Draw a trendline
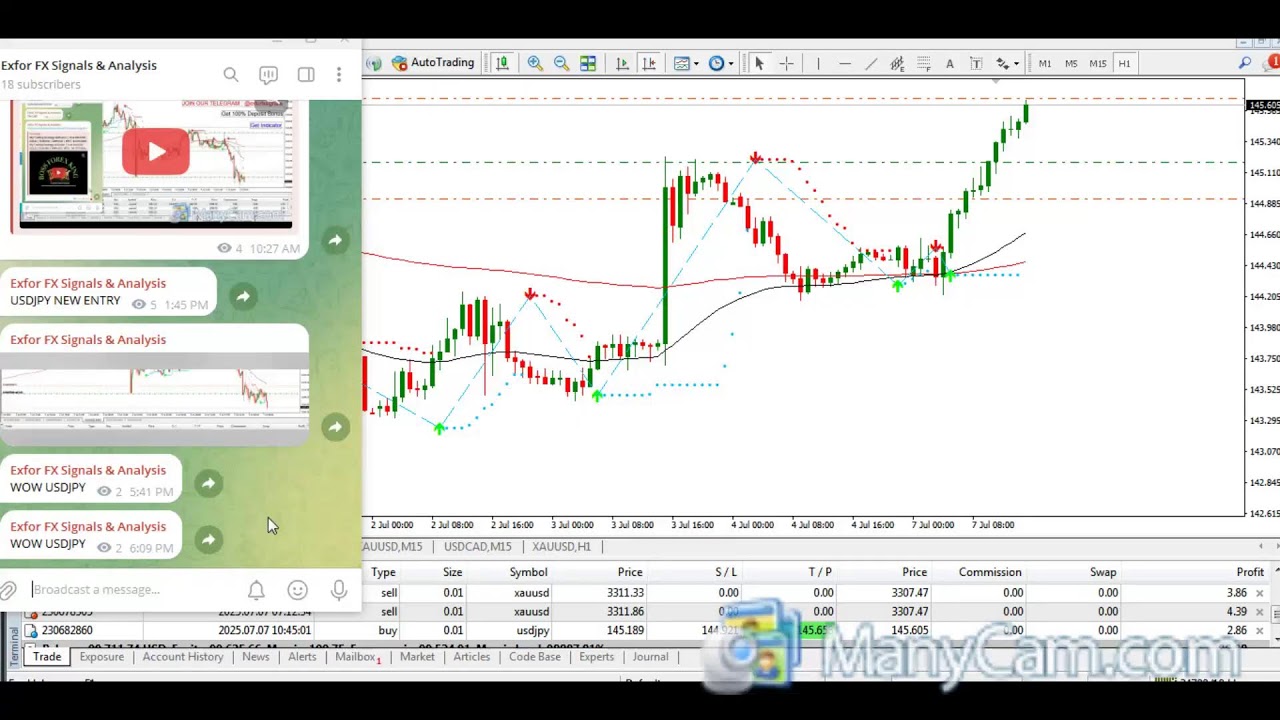Screen dimensions: 1280x720 [x=871, y=63]
